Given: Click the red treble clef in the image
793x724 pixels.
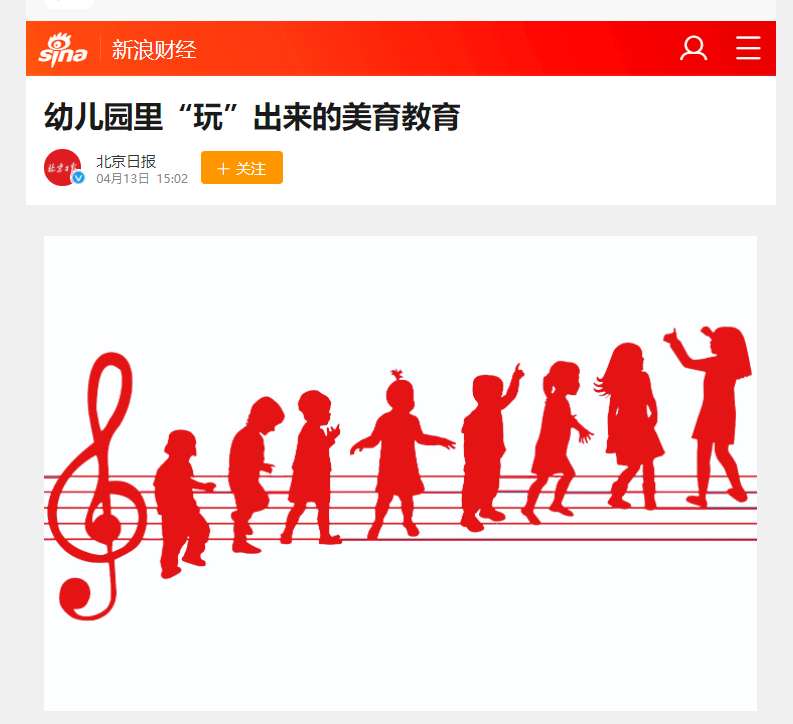Looking at the screenshot, I should (x=96, y=486).
